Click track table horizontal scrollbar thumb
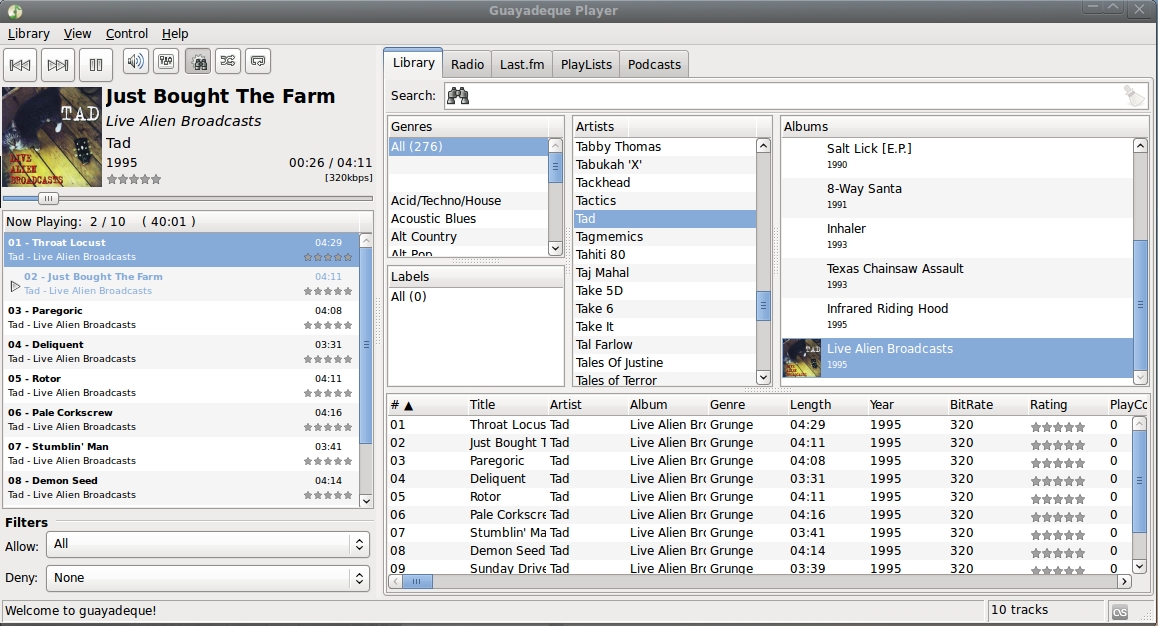Screen dimensions: 1158x626 click(417, 582)
